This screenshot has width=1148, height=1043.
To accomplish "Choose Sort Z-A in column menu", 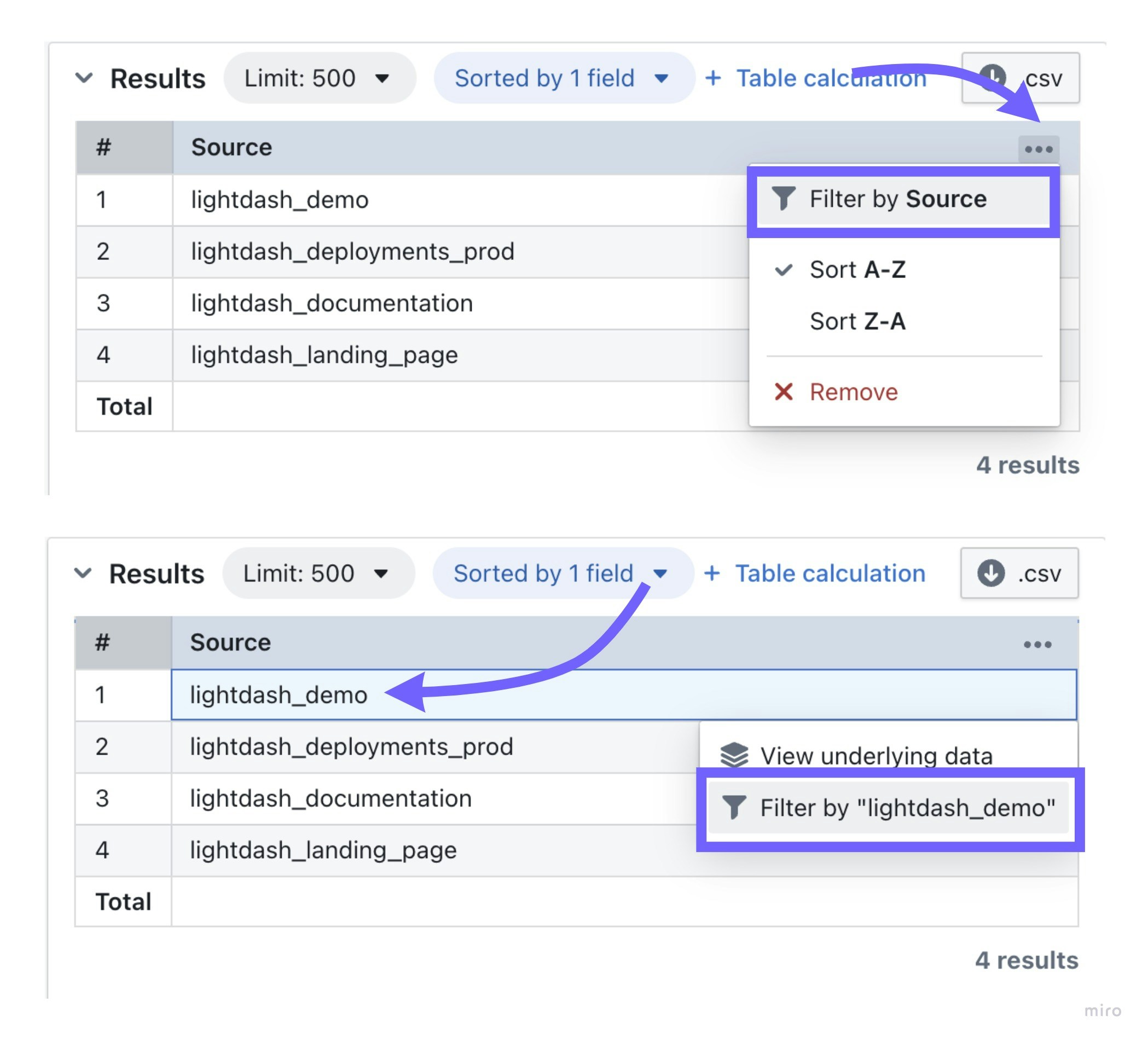I will (x=857, y=321).
